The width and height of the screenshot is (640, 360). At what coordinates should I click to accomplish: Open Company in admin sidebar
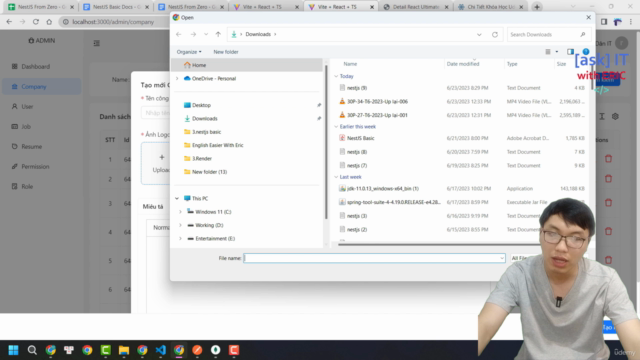pyautogui.click(x=42, y=87)
